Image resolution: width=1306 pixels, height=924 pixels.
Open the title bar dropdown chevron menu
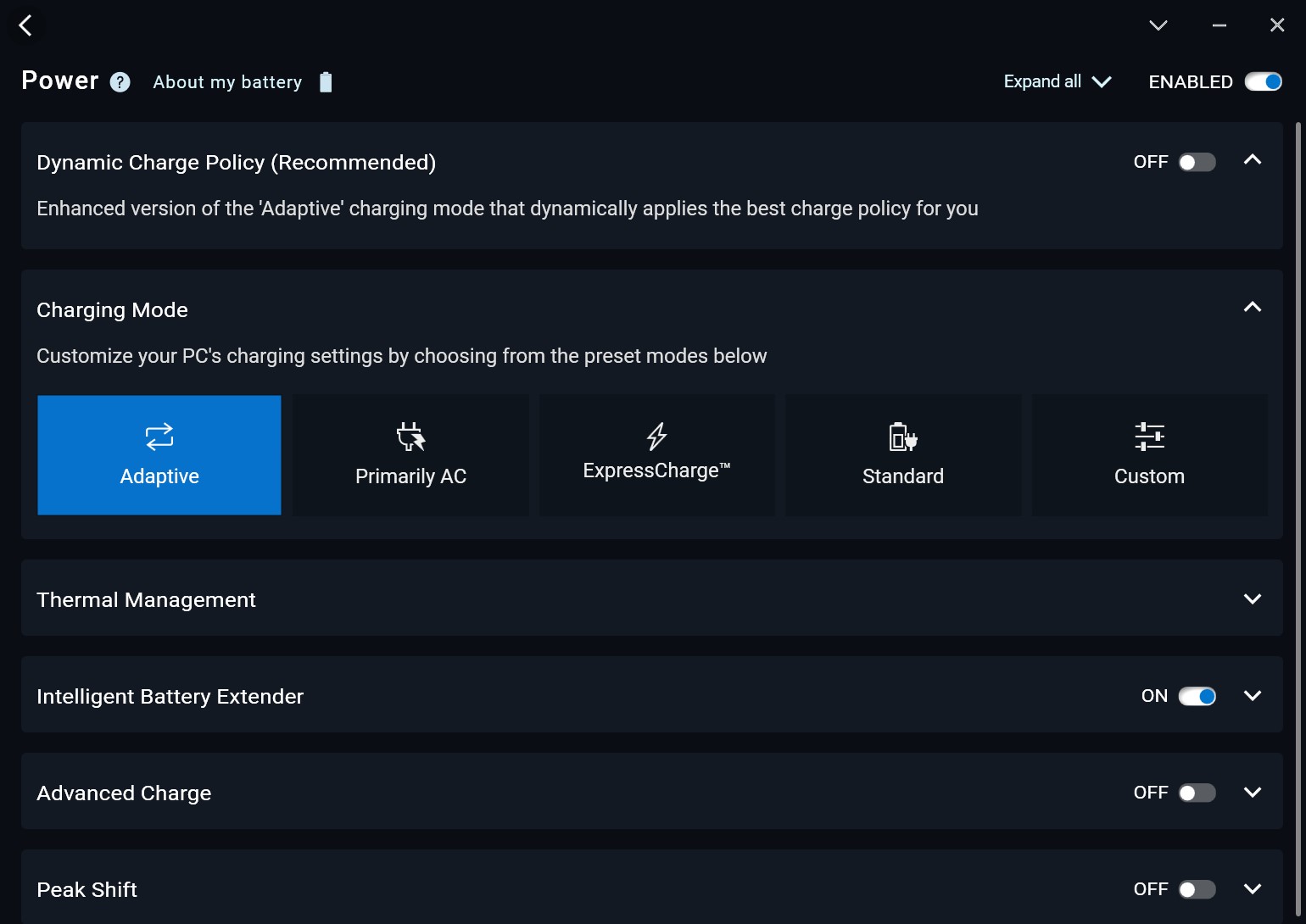1158,25
